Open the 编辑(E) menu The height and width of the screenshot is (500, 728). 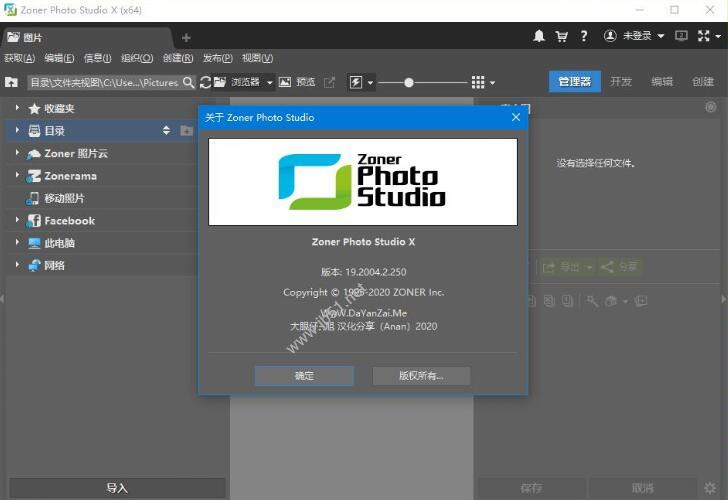click(x=59, y=58)
